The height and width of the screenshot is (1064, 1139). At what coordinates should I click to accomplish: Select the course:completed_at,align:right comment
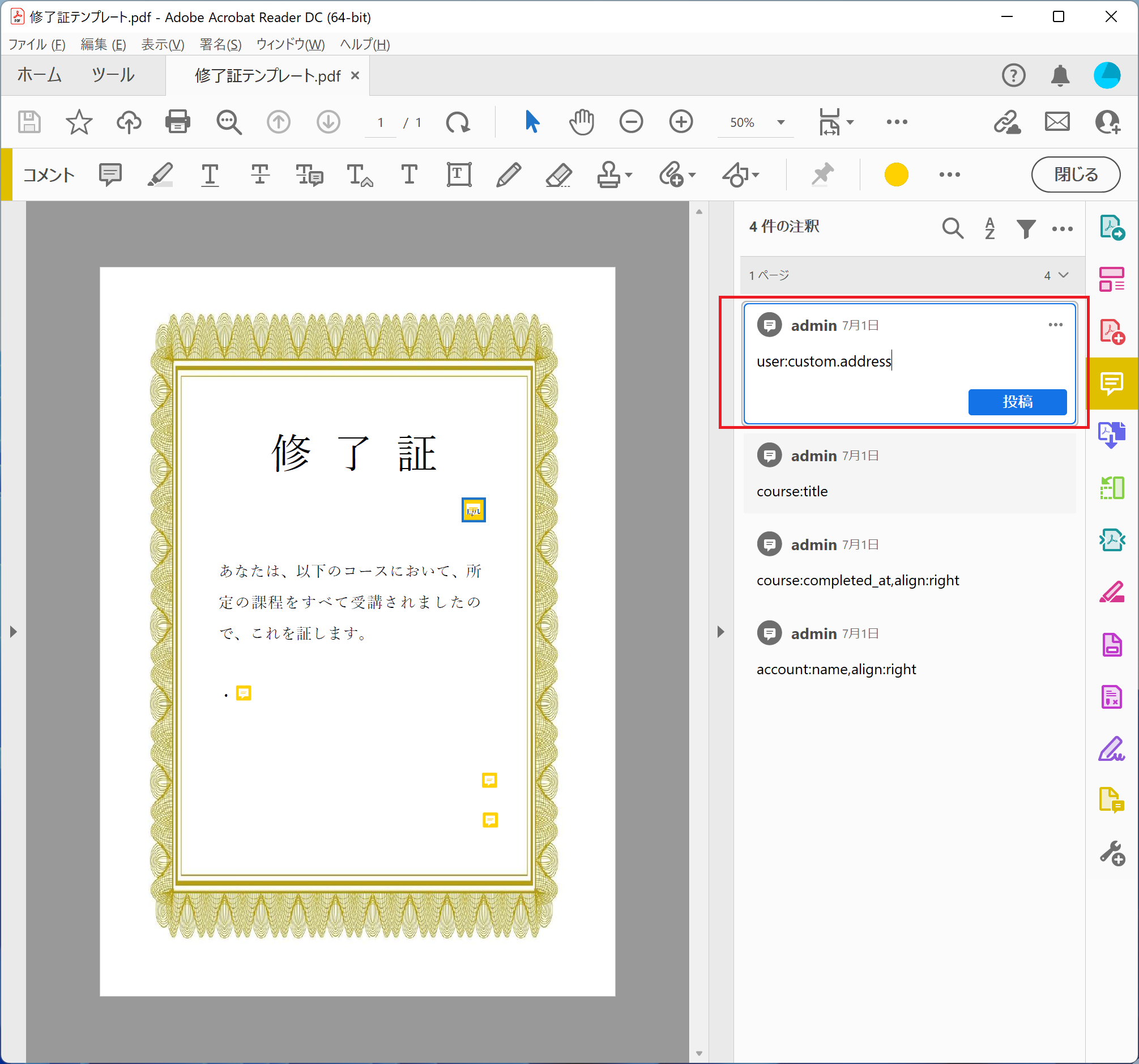click(909, 562)
